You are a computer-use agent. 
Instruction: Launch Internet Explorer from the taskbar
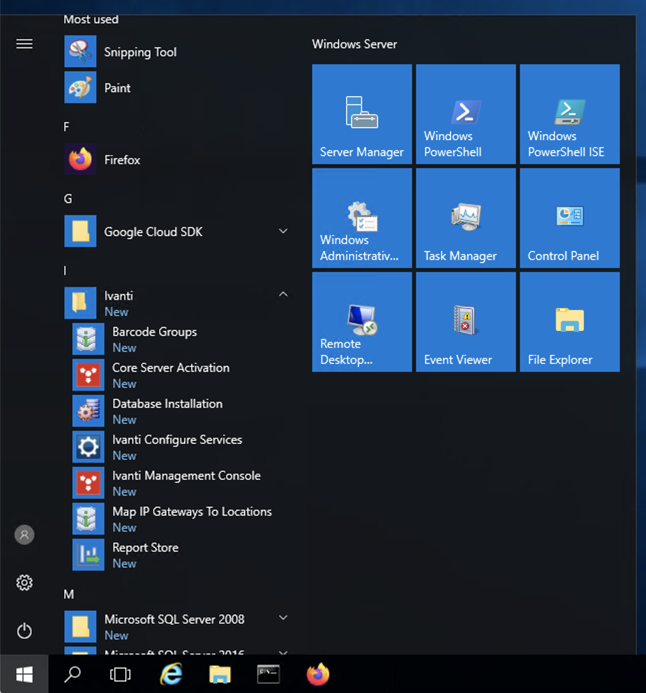click(x=171, y=674)
